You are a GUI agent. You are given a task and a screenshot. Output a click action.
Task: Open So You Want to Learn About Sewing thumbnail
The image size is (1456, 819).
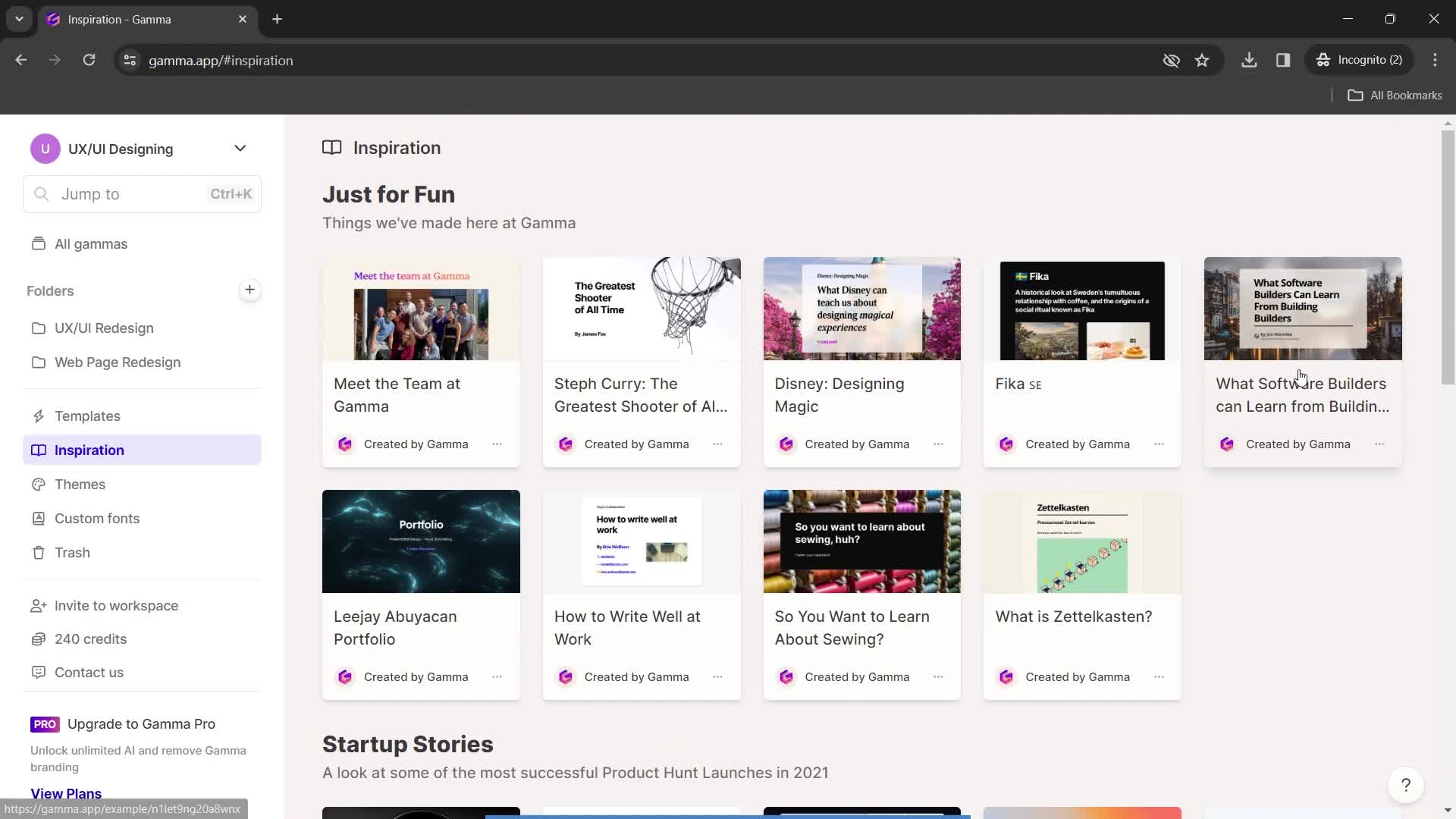(x=862, y=541)
